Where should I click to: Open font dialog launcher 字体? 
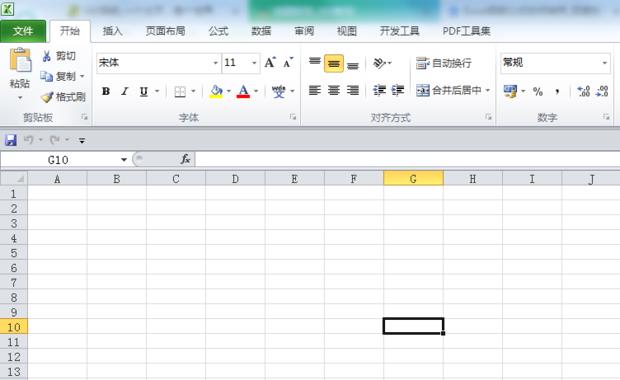[293, 117]
